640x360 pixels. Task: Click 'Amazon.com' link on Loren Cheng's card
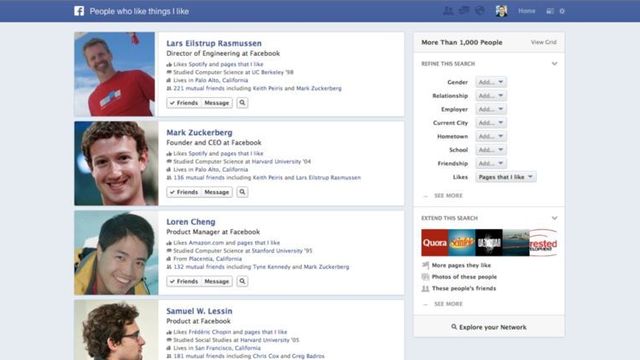pos(205,242)
